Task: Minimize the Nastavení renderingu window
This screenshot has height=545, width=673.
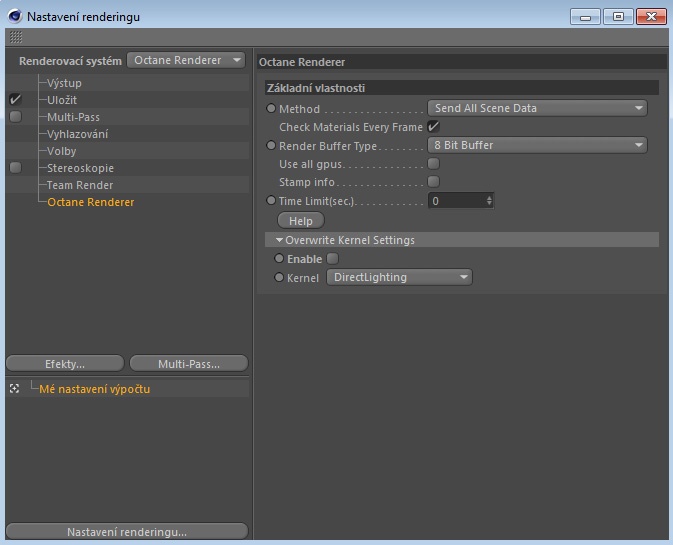Action: point(585,17)
